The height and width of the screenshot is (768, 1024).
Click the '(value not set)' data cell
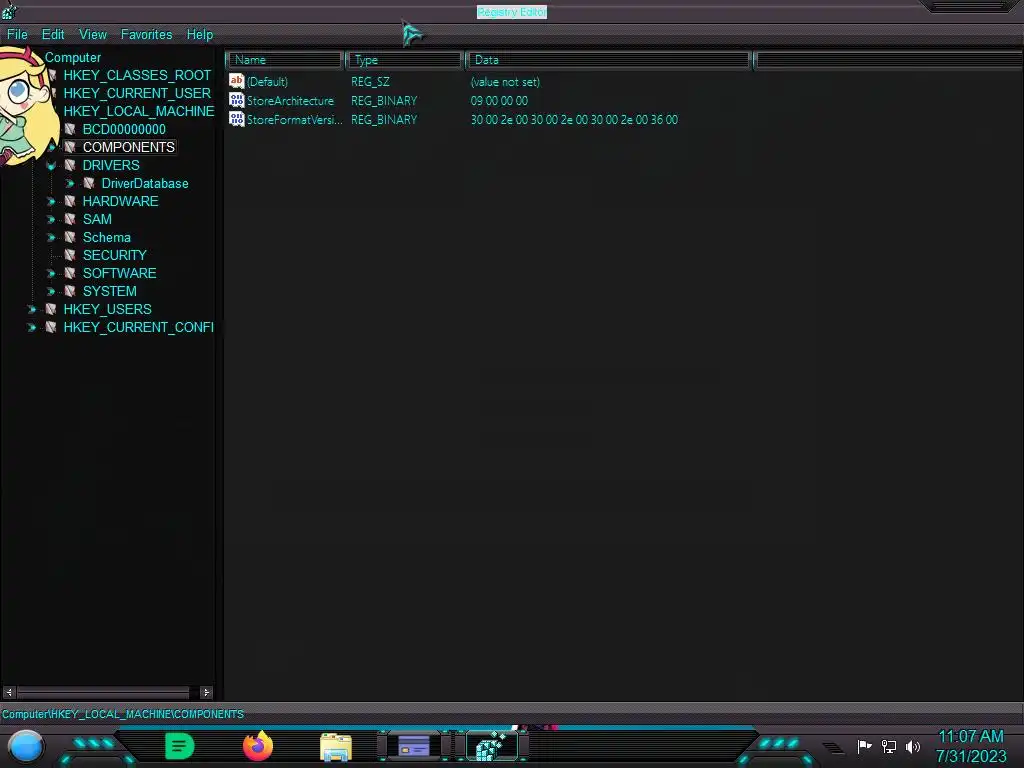(x=505, y=82)
